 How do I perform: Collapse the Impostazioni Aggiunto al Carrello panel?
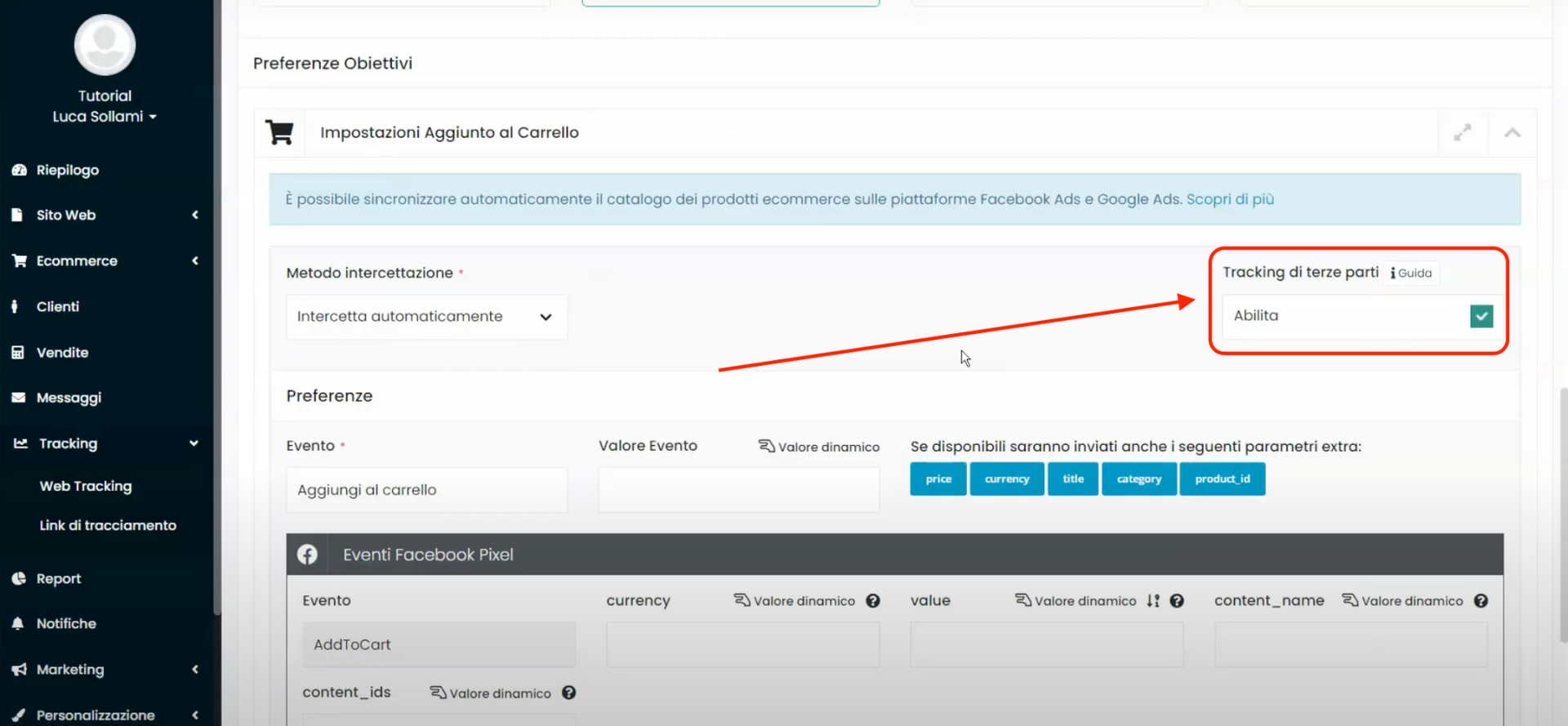tap(1512, 132)
